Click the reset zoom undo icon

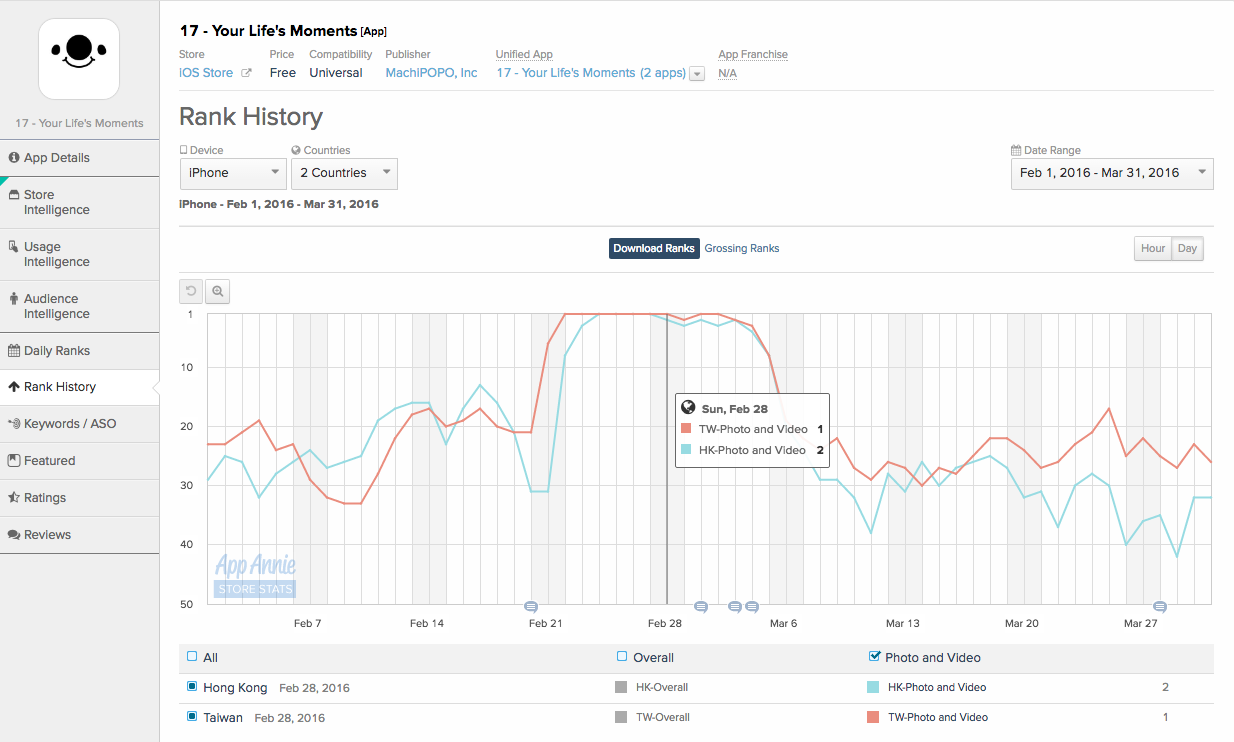(x=191, y=291)
